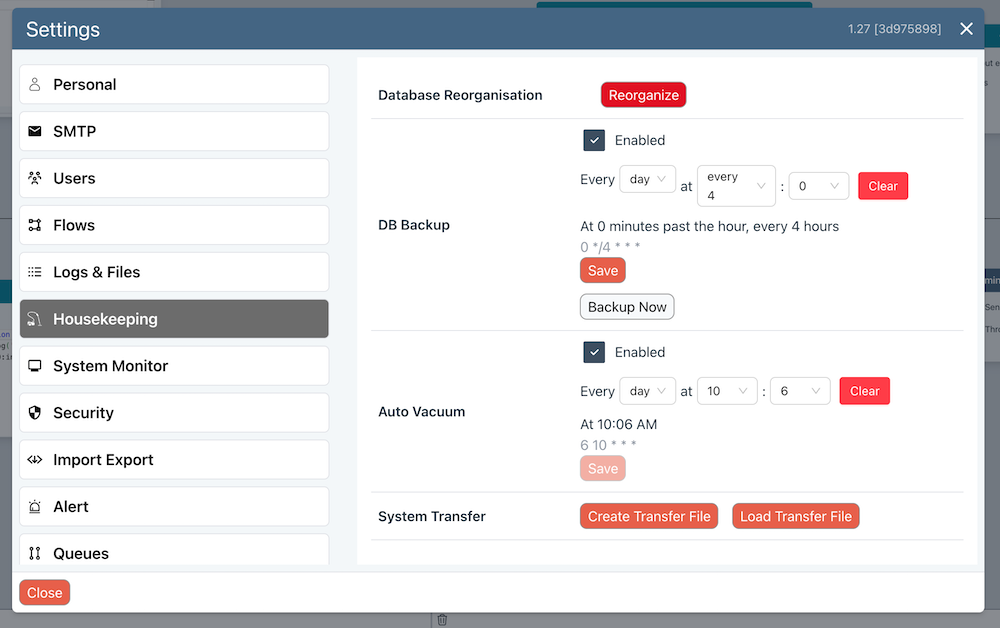The width and height of the screenshot is (1000, 628).
Task: Select the Alert bell icon
Action: coord(37,507)
